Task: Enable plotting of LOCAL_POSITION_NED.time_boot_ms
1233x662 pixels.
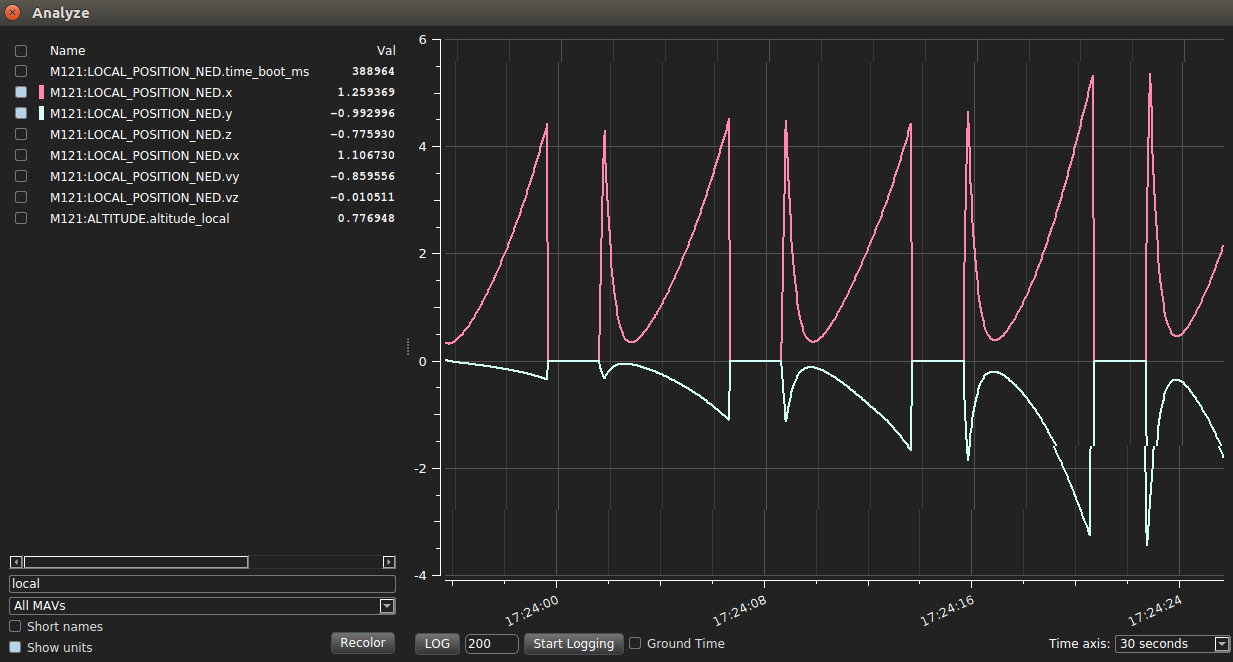Action: pyautogui.click(x=20, y=71)
